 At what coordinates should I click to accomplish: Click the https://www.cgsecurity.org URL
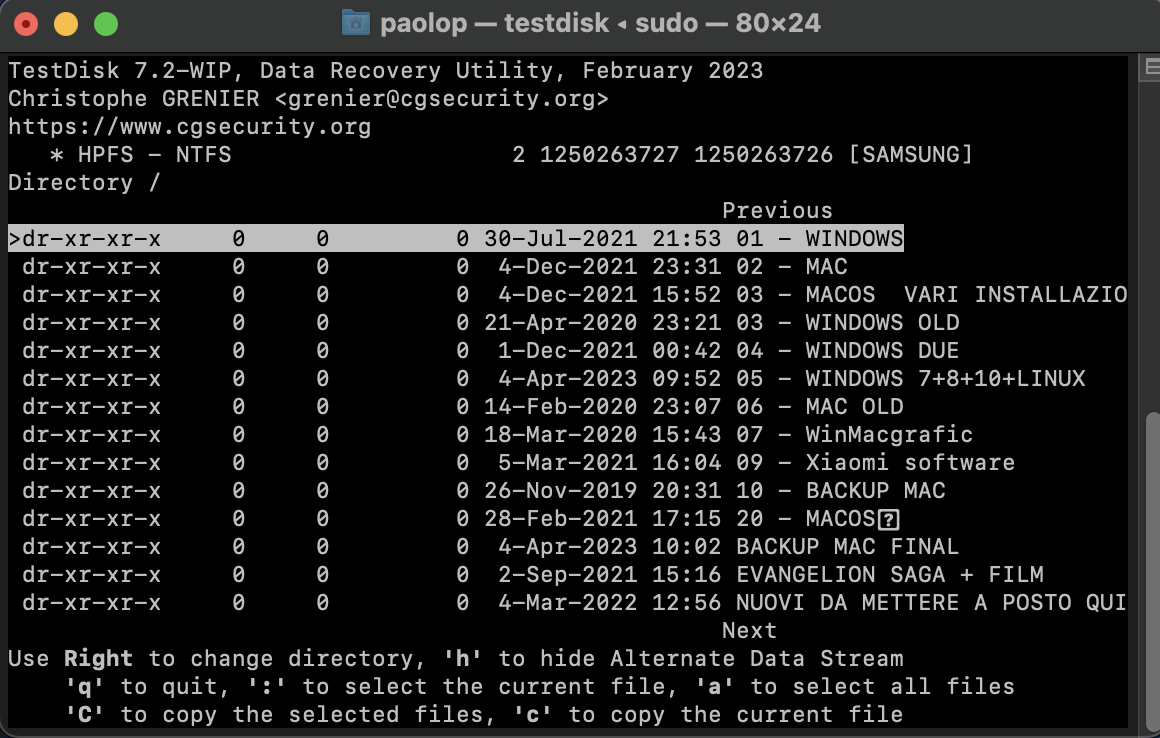tap(189, 126)
